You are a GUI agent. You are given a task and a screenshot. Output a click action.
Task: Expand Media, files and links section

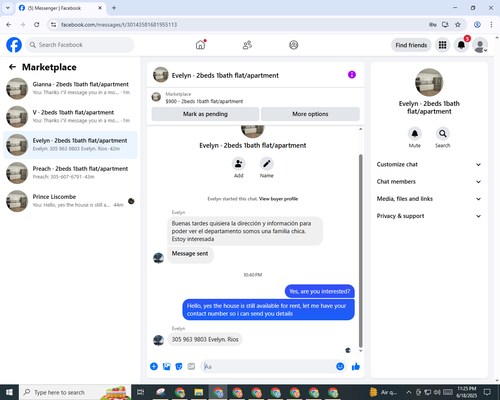pyautogui.click(x=429, y=199)
